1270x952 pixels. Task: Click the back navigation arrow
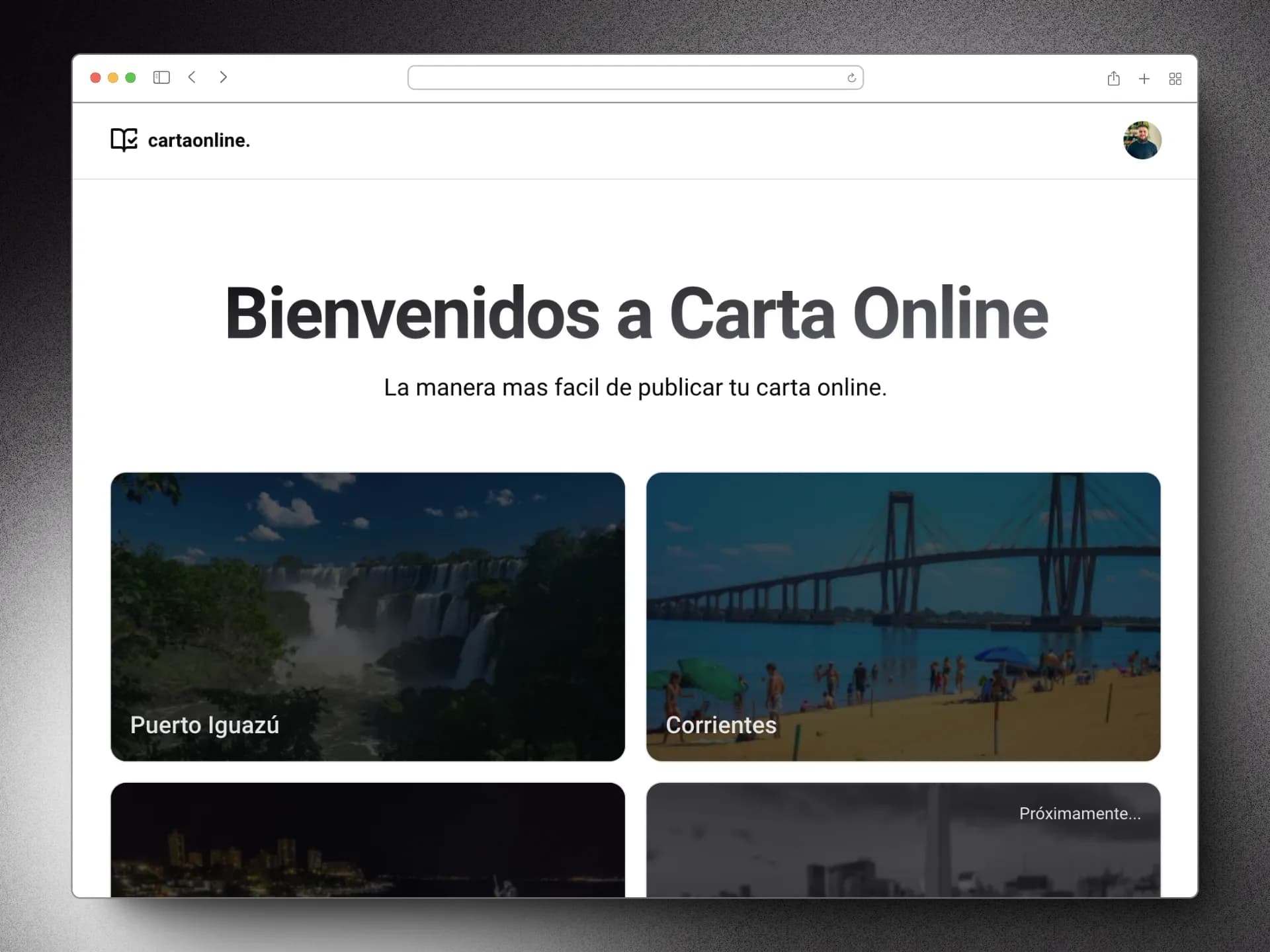pyautogui.click(x=192, y=77)
